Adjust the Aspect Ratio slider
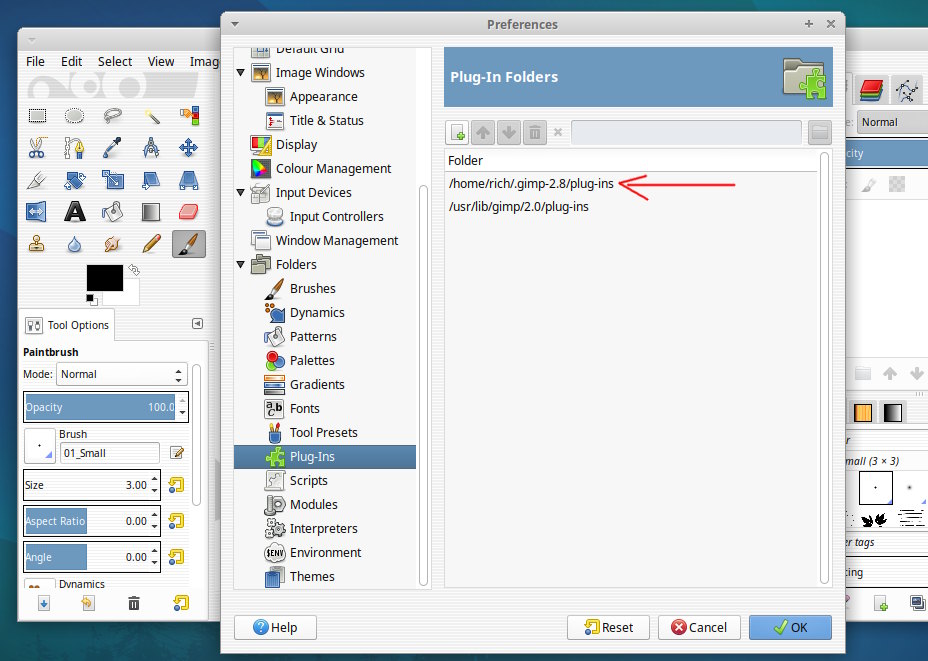The height and width of the screenshot is (661, 928). tap(86, 521)
